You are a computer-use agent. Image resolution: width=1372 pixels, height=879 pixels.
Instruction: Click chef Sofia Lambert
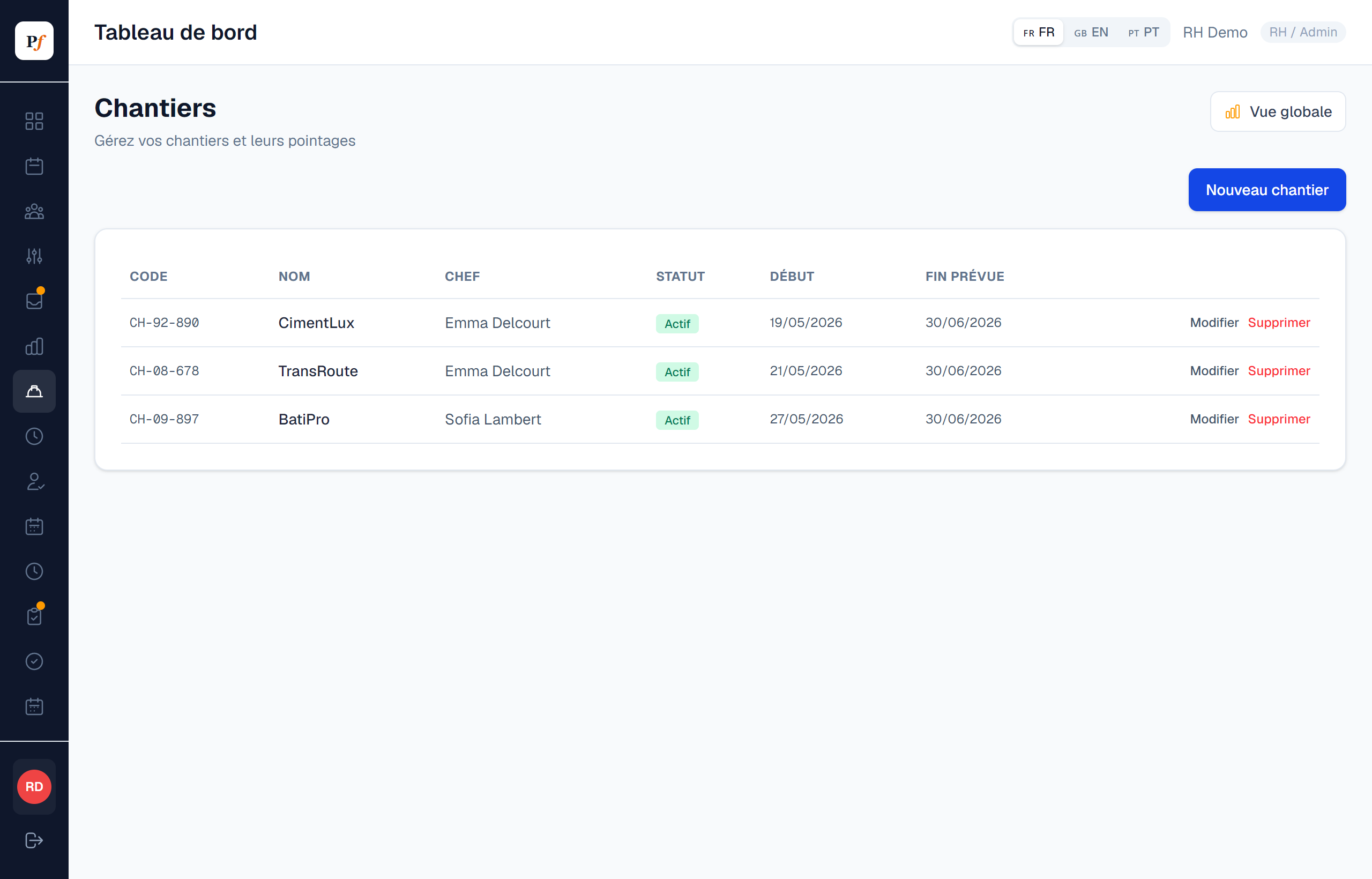coord(493,419)
